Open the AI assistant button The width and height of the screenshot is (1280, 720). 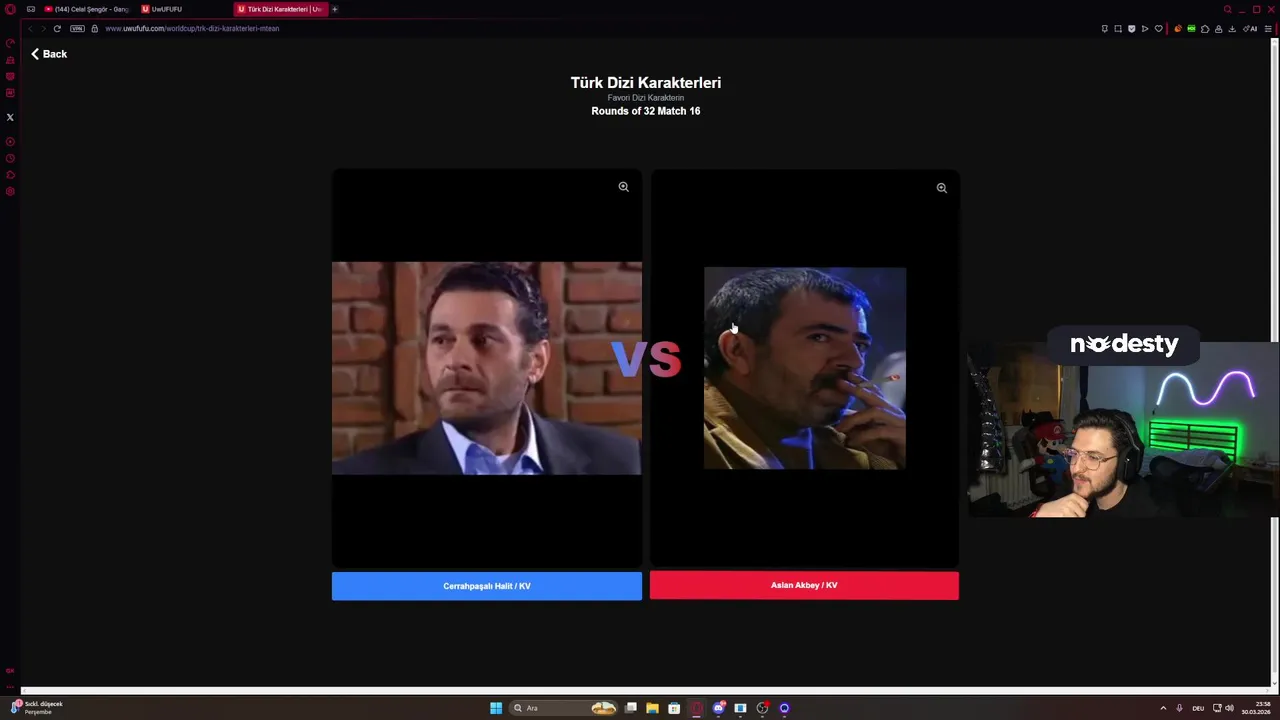pyautogui.click(x=1251, y=29)
